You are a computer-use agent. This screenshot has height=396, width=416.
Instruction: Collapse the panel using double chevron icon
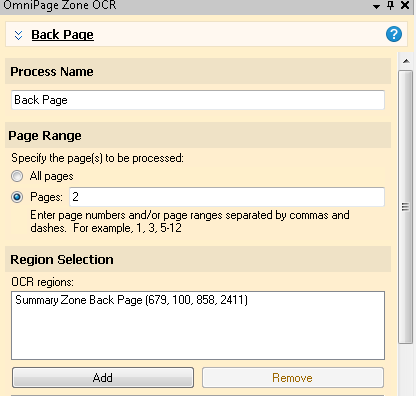[x=18, y=35]
